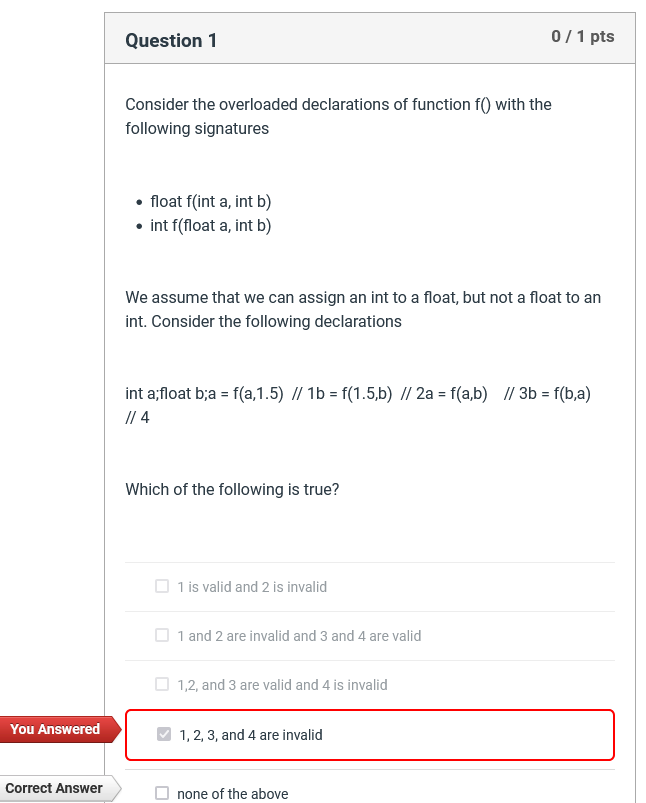Select '1 and 2 are invalid and 3 and 4 are valid'
646x803 pixels.
coord(161,634)
